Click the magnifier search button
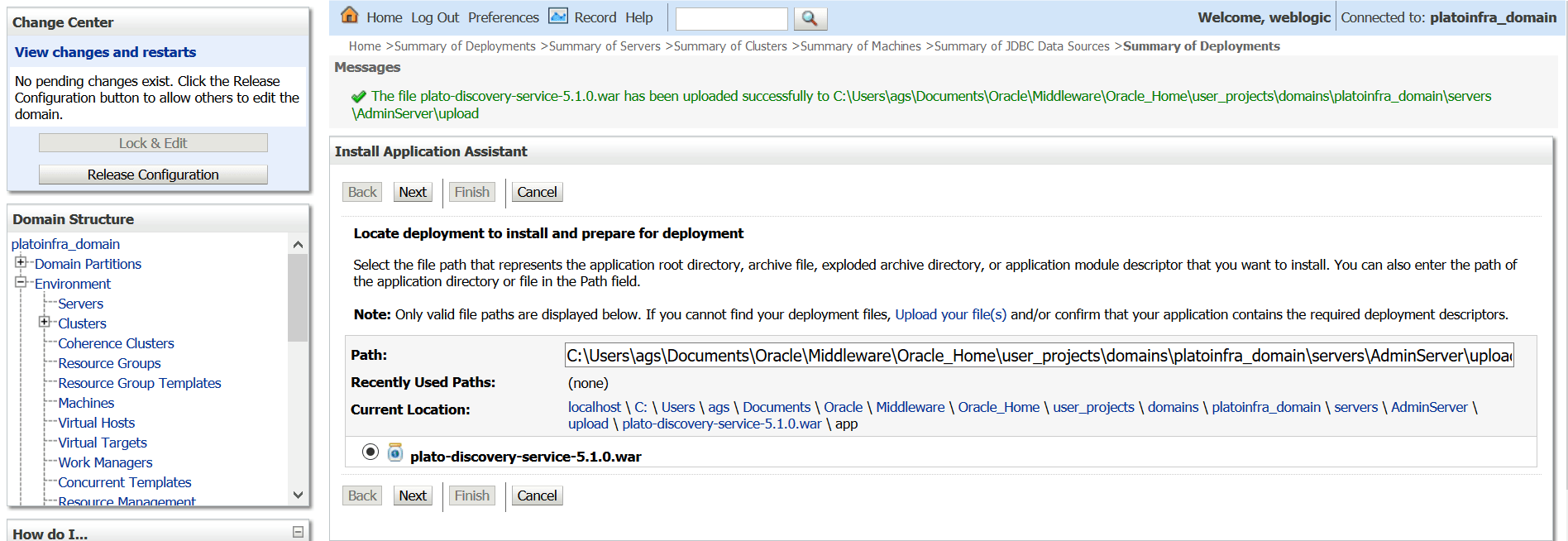 point(810,18)
